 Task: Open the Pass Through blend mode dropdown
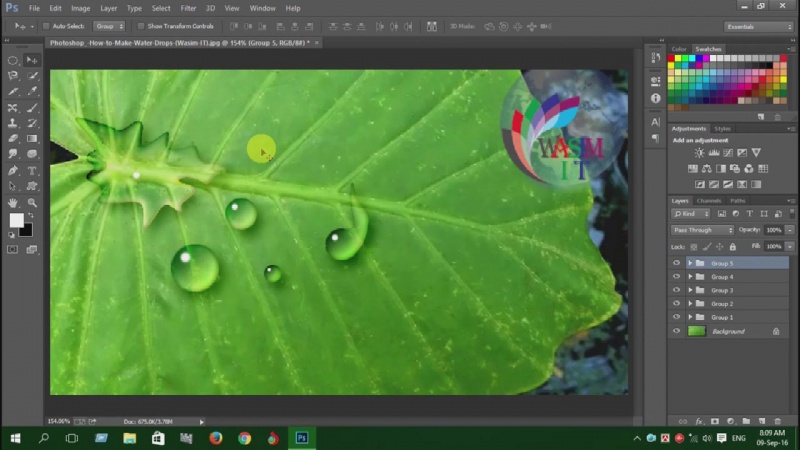point(702,230)
